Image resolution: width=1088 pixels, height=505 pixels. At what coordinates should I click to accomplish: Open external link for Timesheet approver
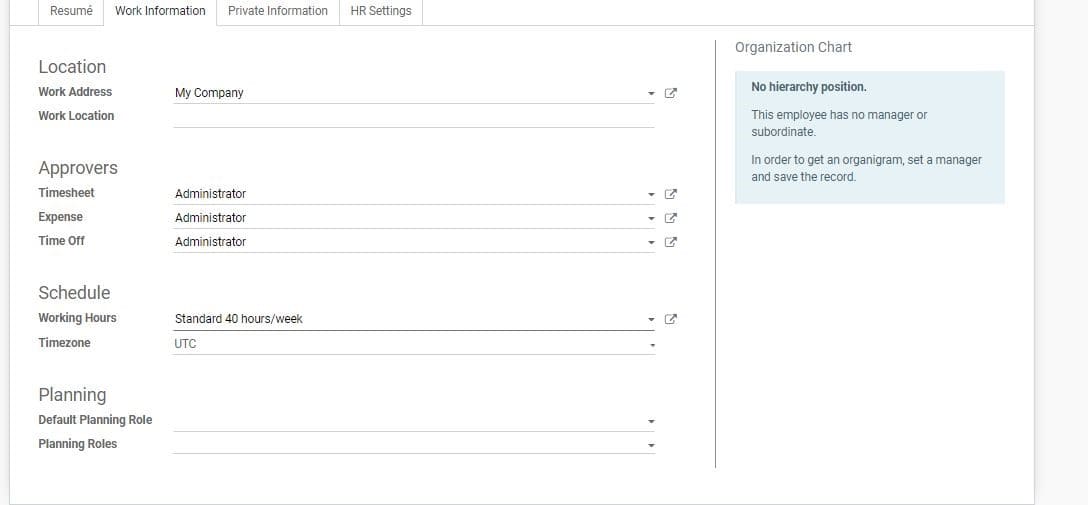pyautogui.click(x=671, y=194)
